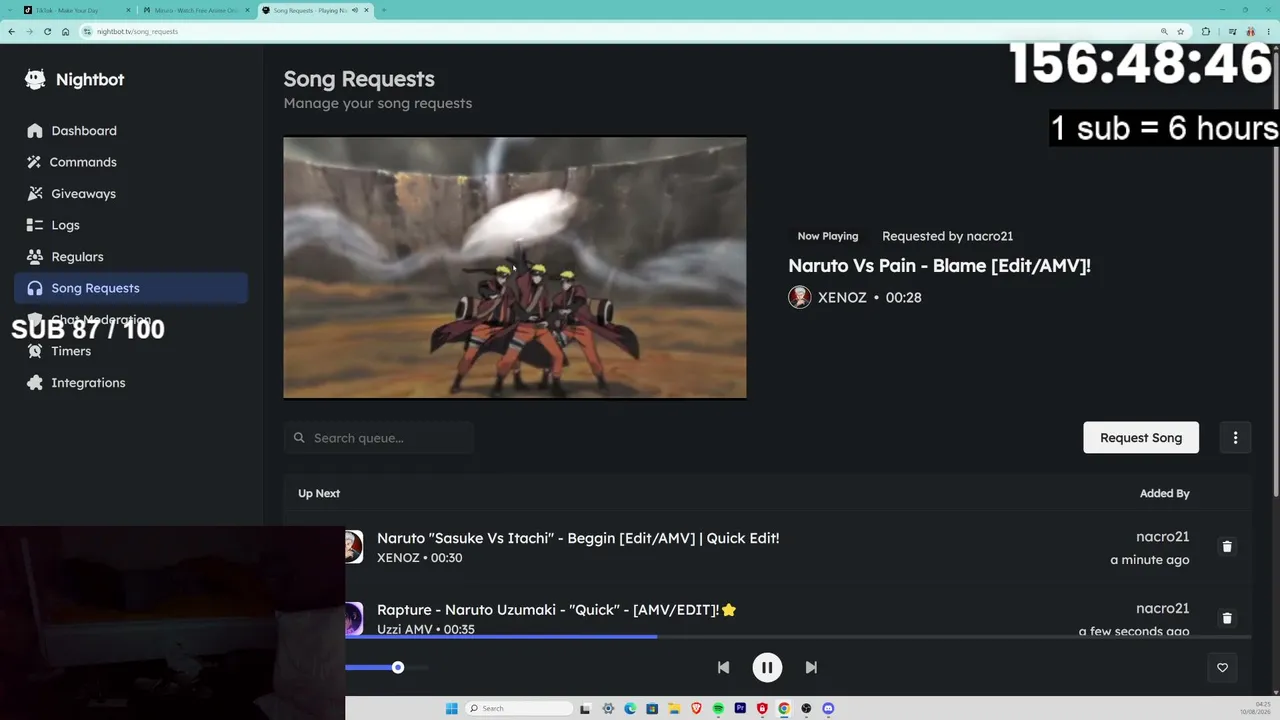Open OBS Studio from the taskbar
The image size is (1280, 720).
pos(806,708)
